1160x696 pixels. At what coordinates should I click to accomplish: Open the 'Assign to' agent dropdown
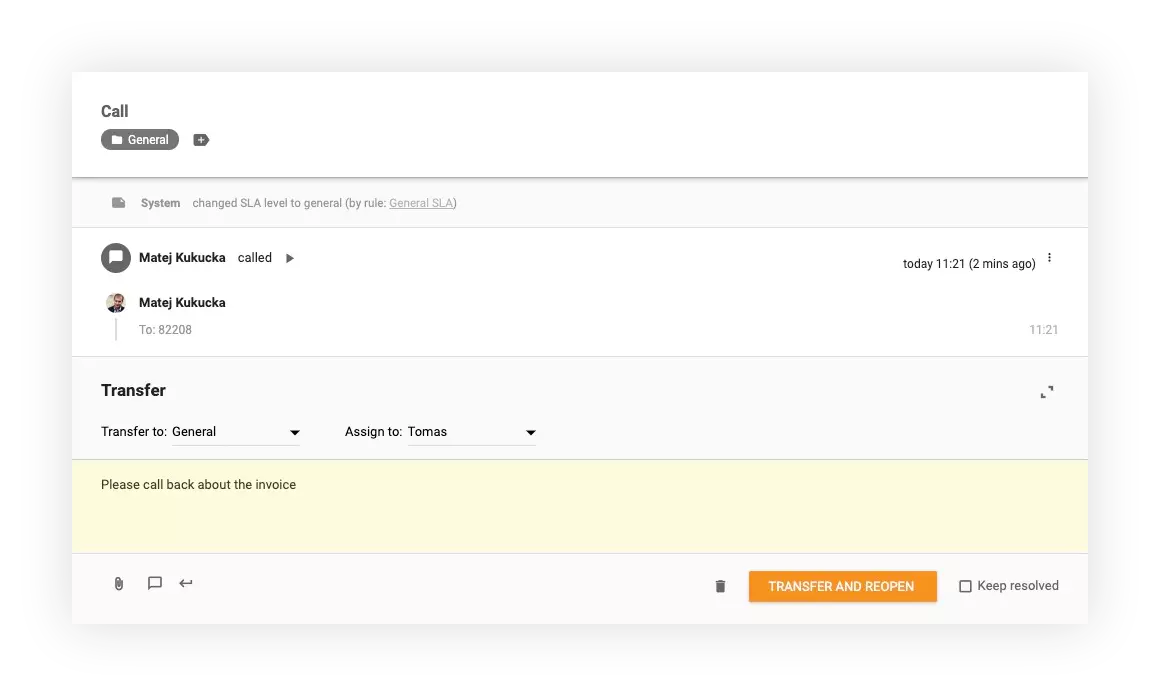[531, 431]
